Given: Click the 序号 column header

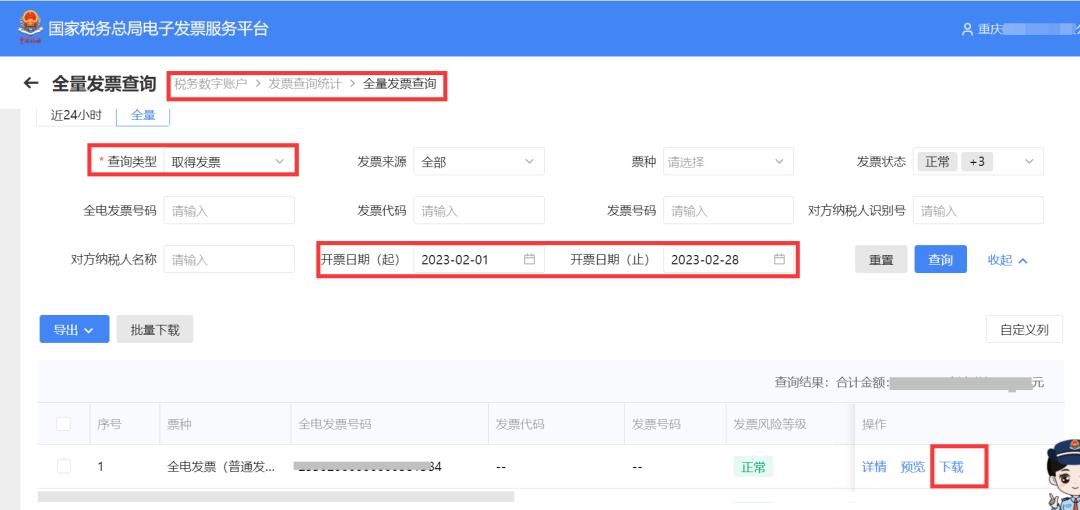Looking at the screenshot, I should tap(110, 424).
